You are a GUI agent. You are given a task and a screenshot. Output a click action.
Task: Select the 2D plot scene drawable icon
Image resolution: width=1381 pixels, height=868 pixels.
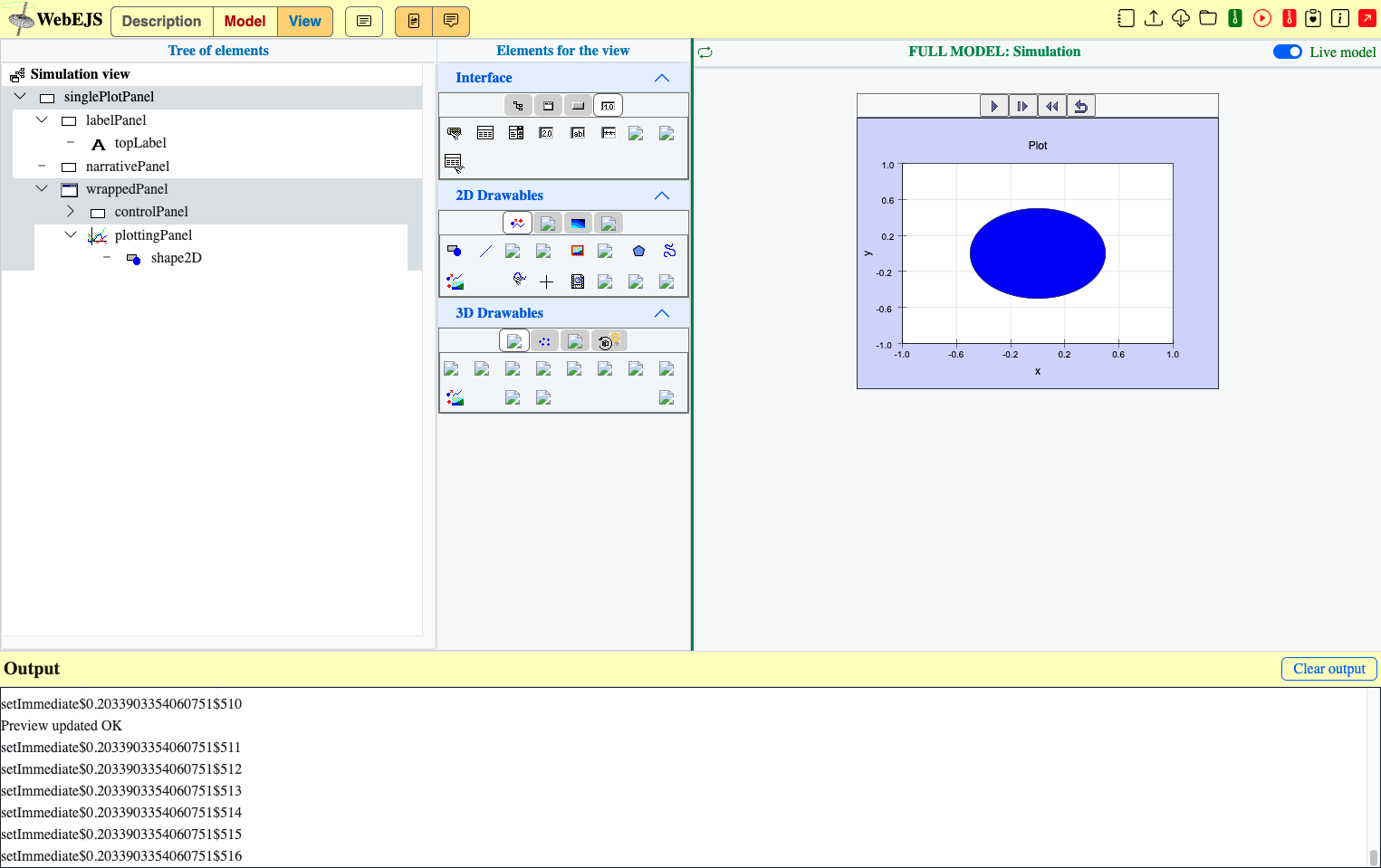pos(455,281)
